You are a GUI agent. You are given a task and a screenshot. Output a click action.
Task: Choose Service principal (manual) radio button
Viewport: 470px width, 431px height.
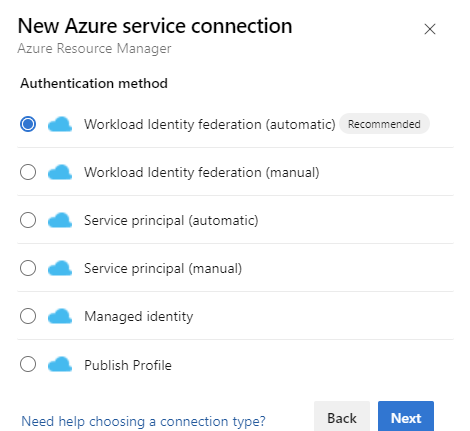pyautogui.click(x=28, y=268)
